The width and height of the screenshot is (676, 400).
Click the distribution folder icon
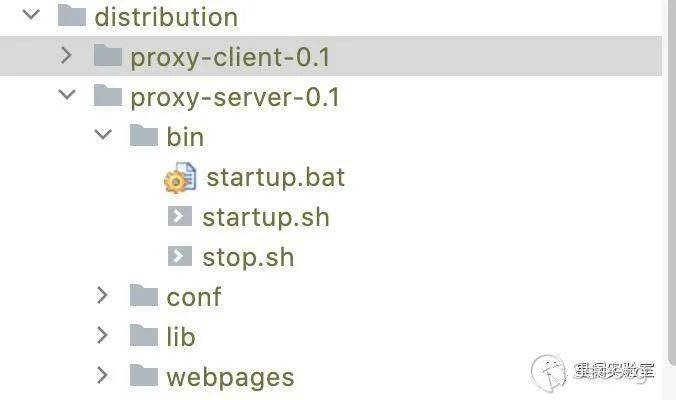(72, 16)
